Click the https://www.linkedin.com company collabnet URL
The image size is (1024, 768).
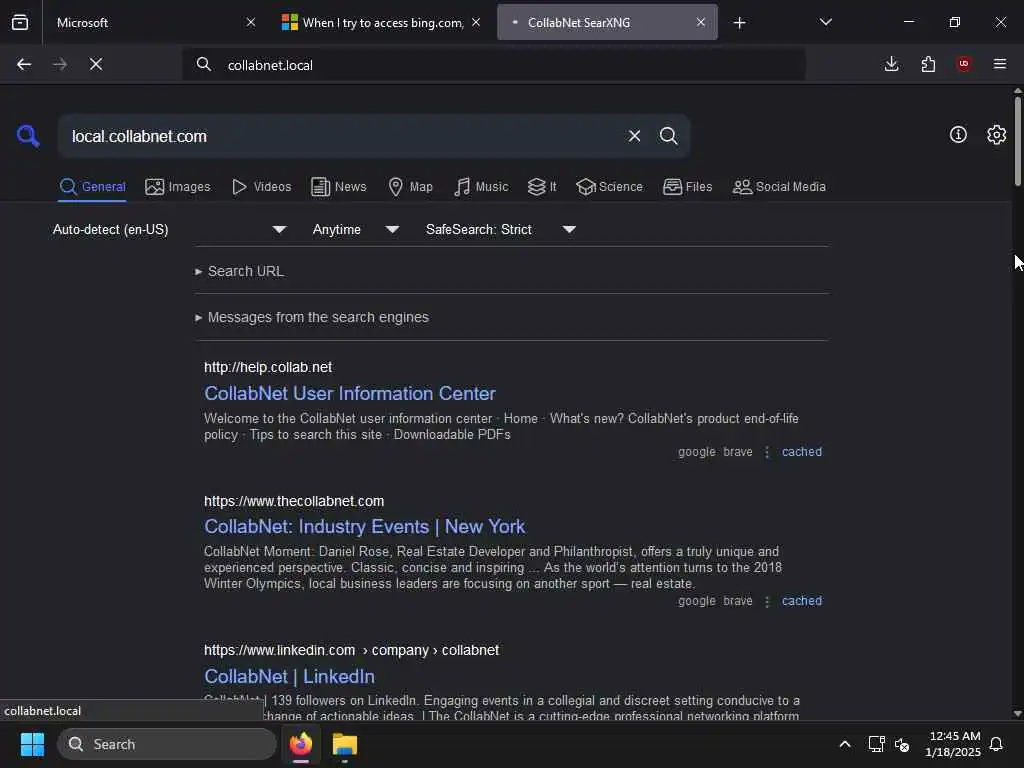[351, 650]
